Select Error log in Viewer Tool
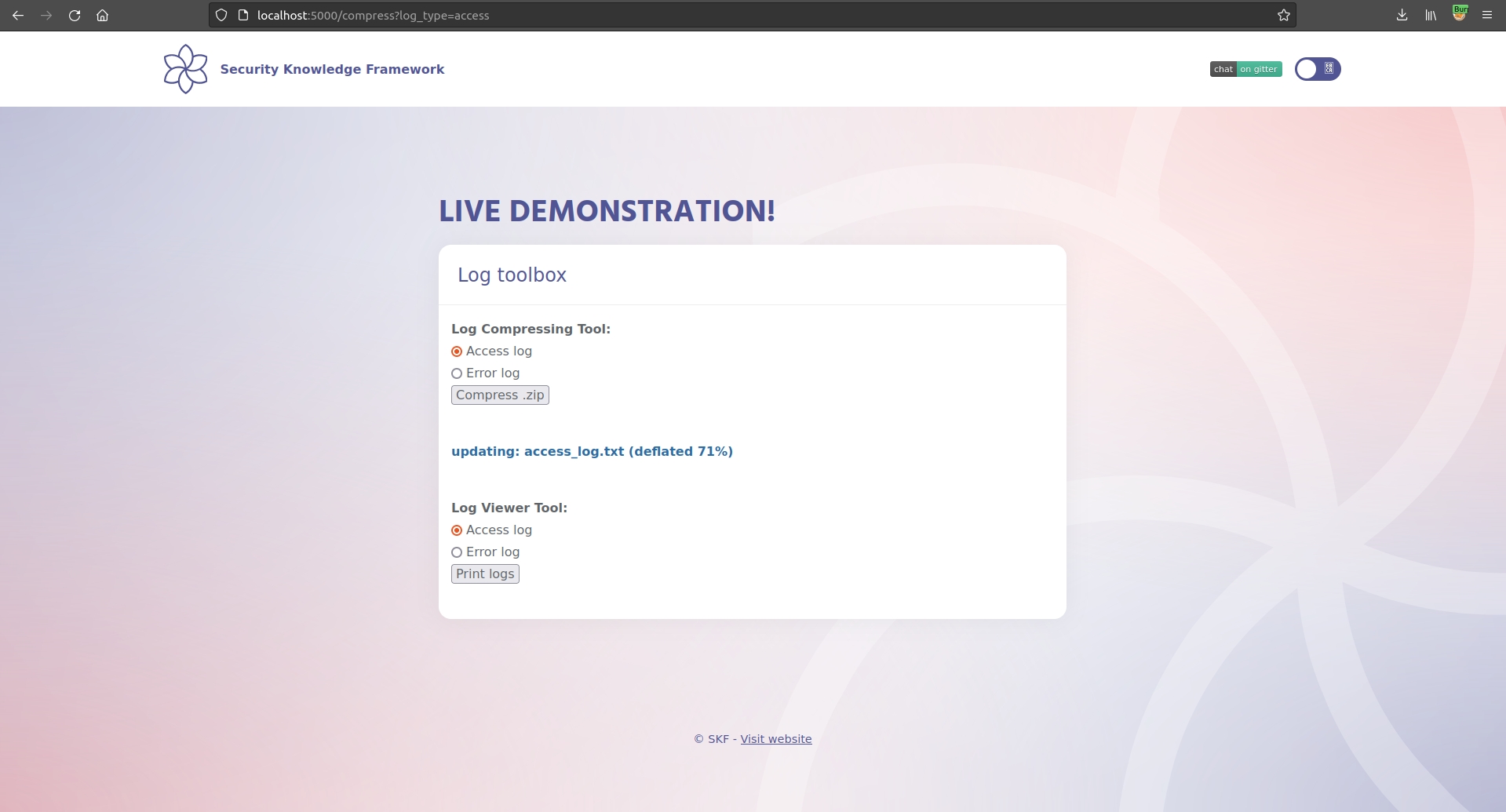 (x=457, y=552)
